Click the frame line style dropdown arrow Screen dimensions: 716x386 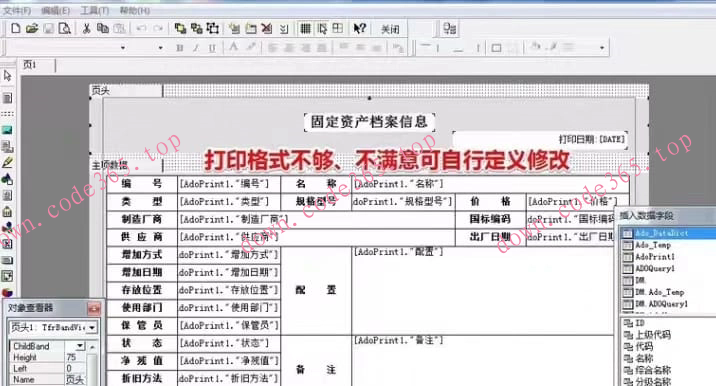click(602, 48)
